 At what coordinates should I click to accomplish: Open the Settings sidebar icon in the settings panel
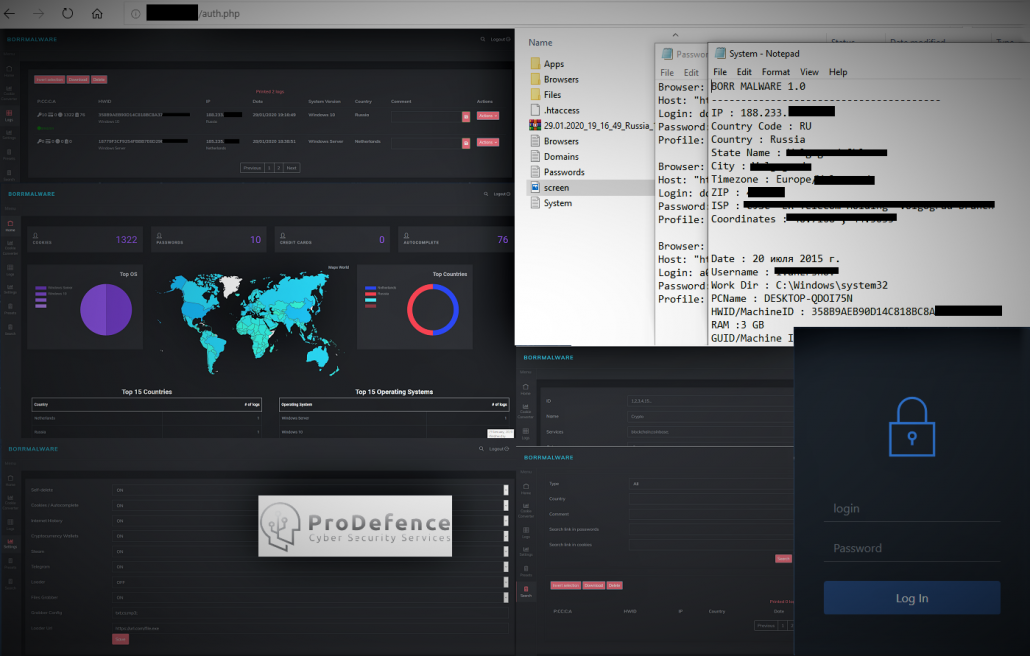point(10,543)
